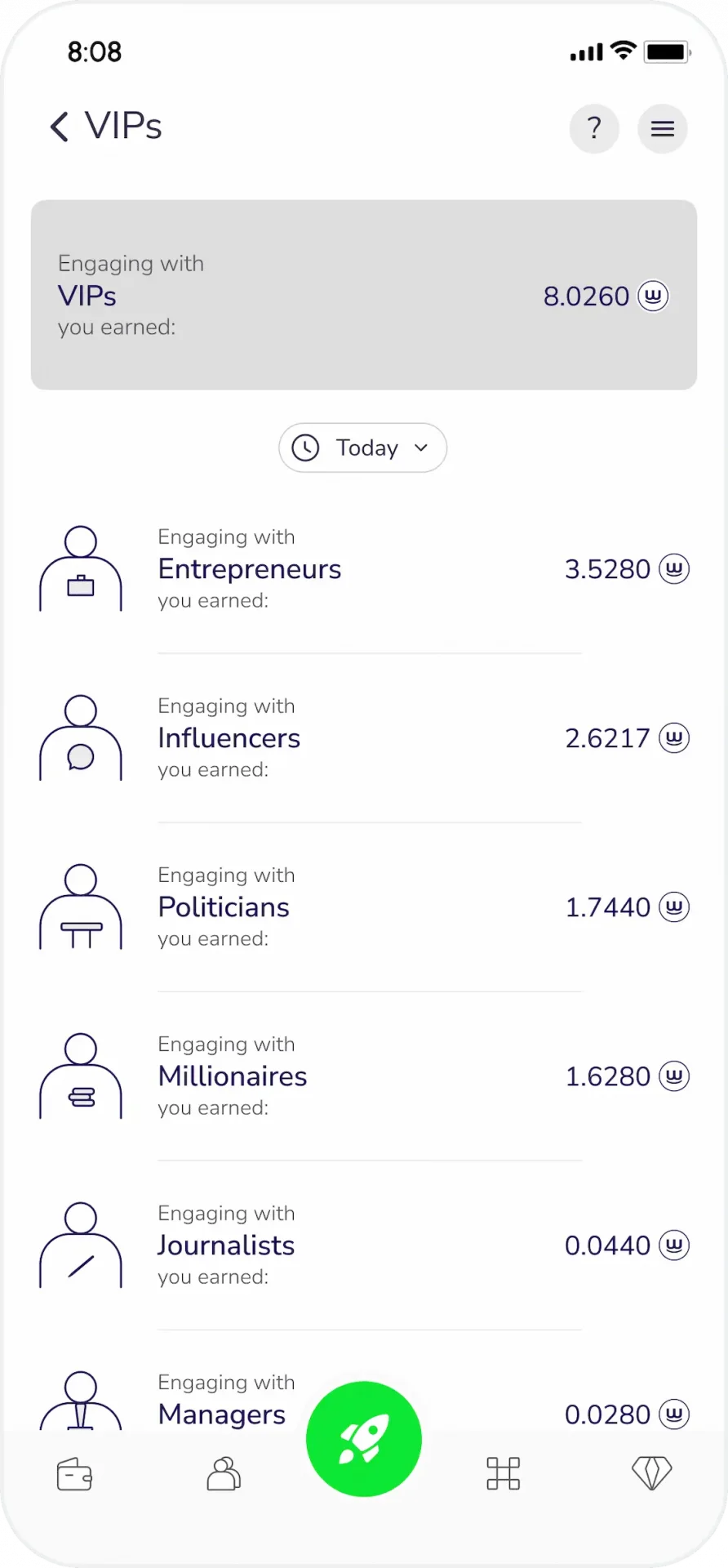Open the diamond gem tab
This screenshot has height=1568, width=728.
tap(652, 1473)
